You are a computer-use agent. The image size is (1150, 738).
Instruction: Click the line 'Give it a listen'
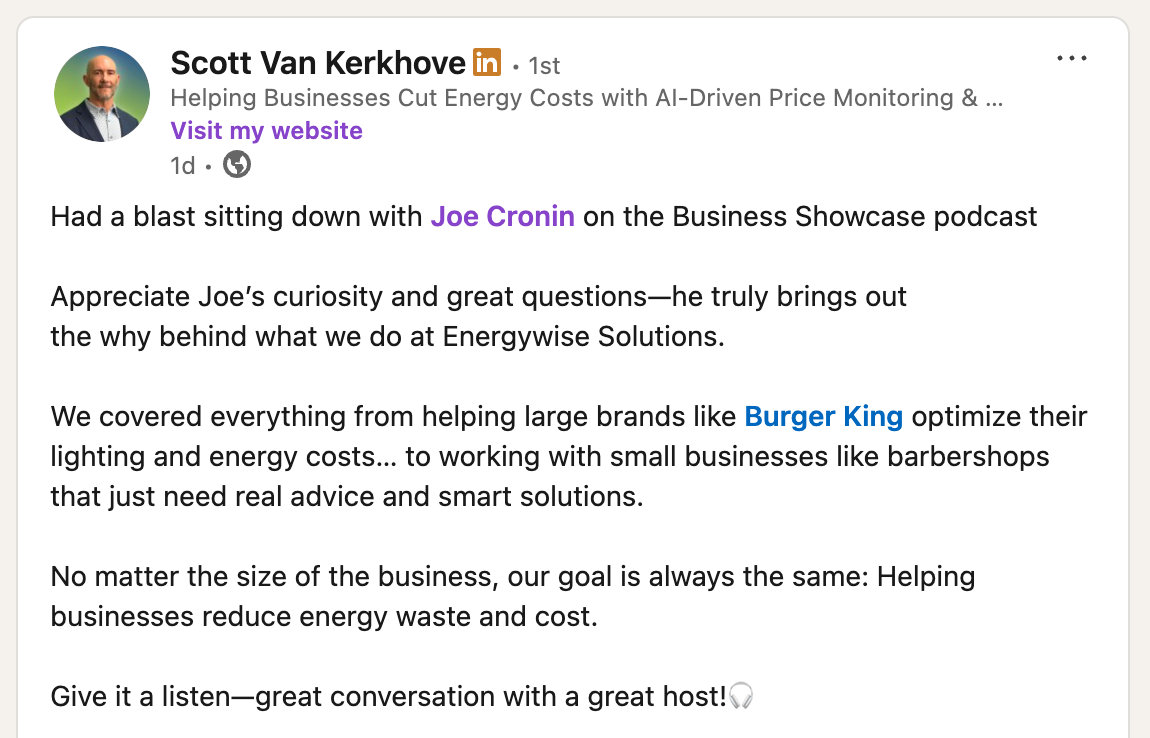coord(200,696)
